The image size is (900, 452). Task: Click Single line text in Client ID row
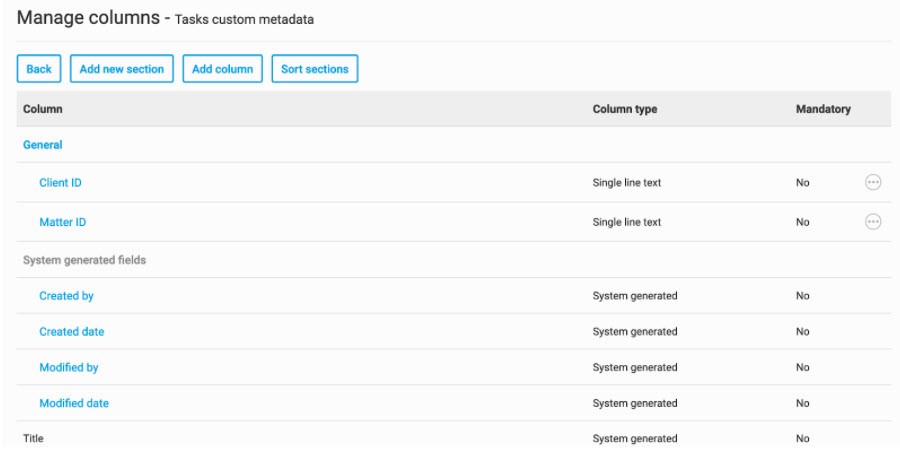(627, 183)
